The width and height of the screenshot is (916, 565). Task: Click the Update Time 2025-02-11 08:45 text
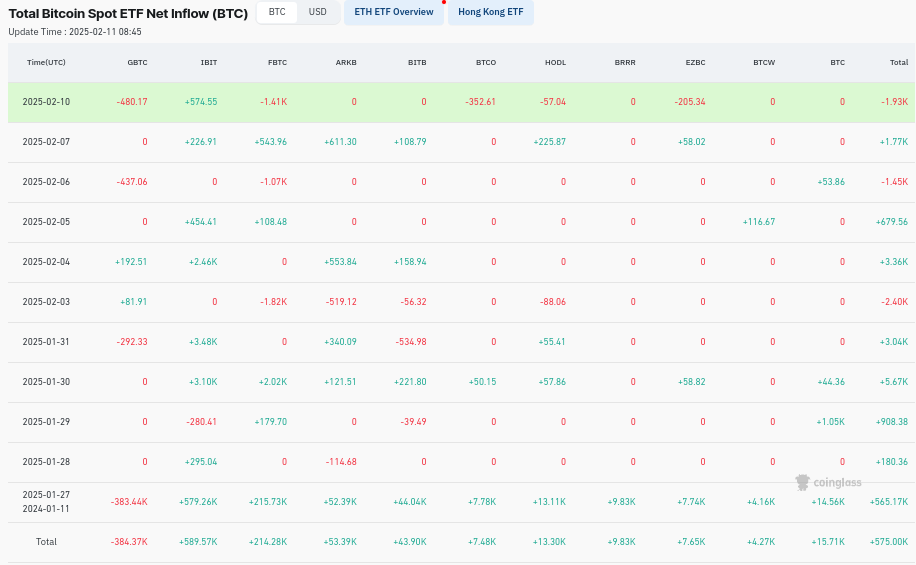[75, 32]
